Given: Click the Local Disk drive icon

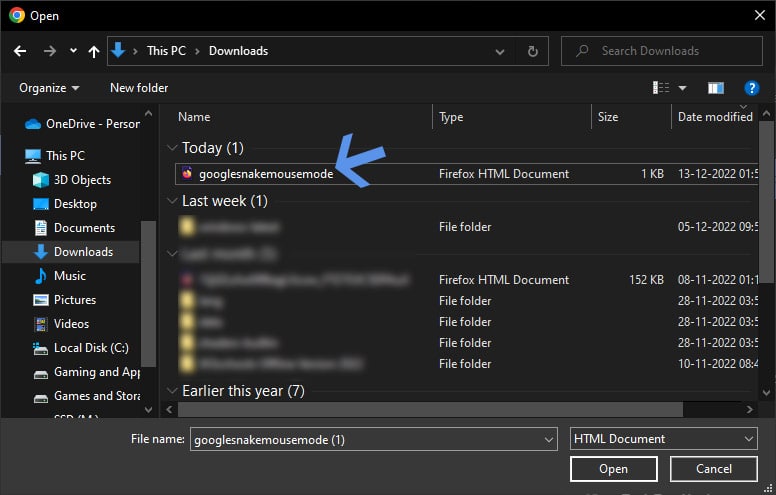Looking at the screenshot, I should pos(40,348).
